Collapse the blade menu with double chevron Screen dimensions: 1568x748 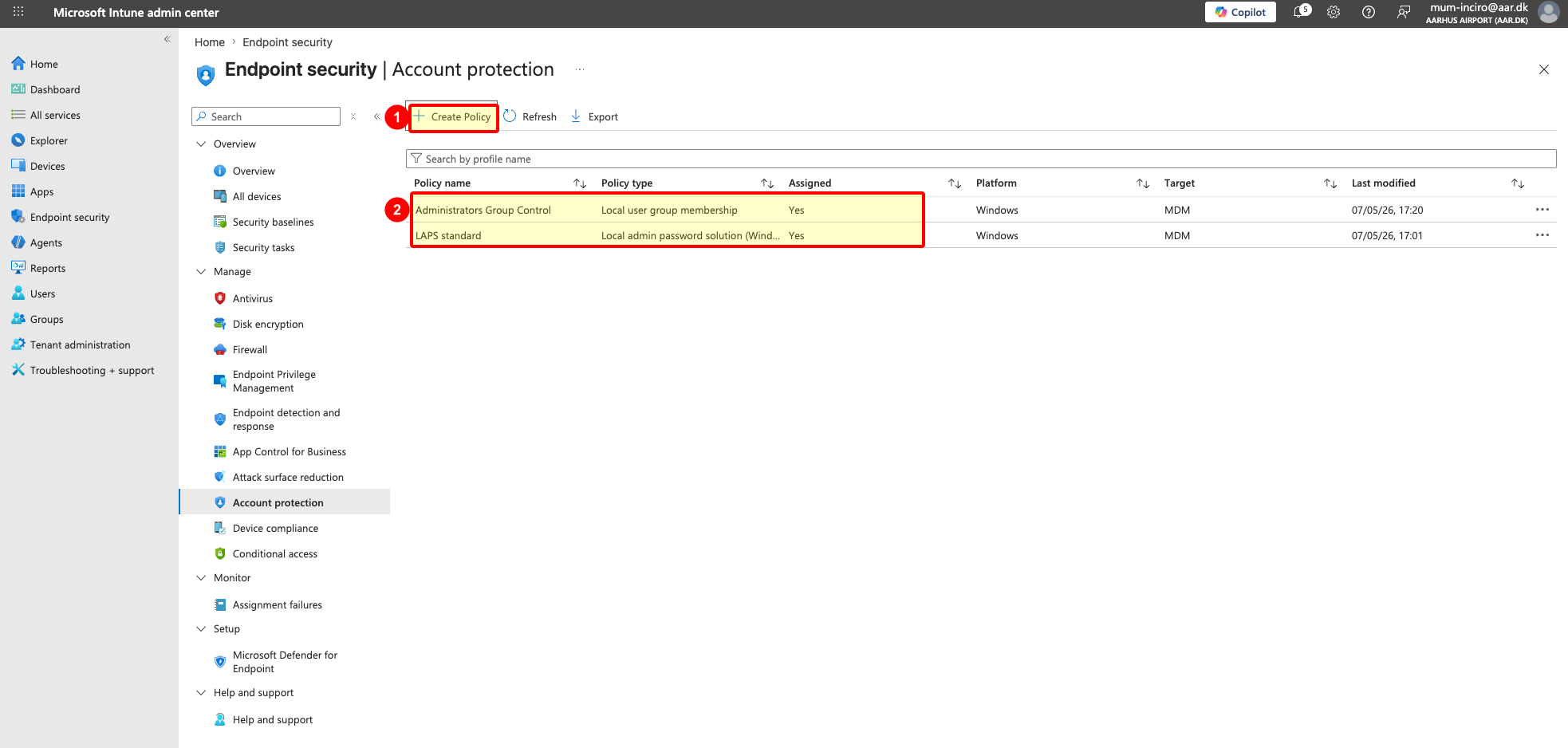[x=376, y=116]
